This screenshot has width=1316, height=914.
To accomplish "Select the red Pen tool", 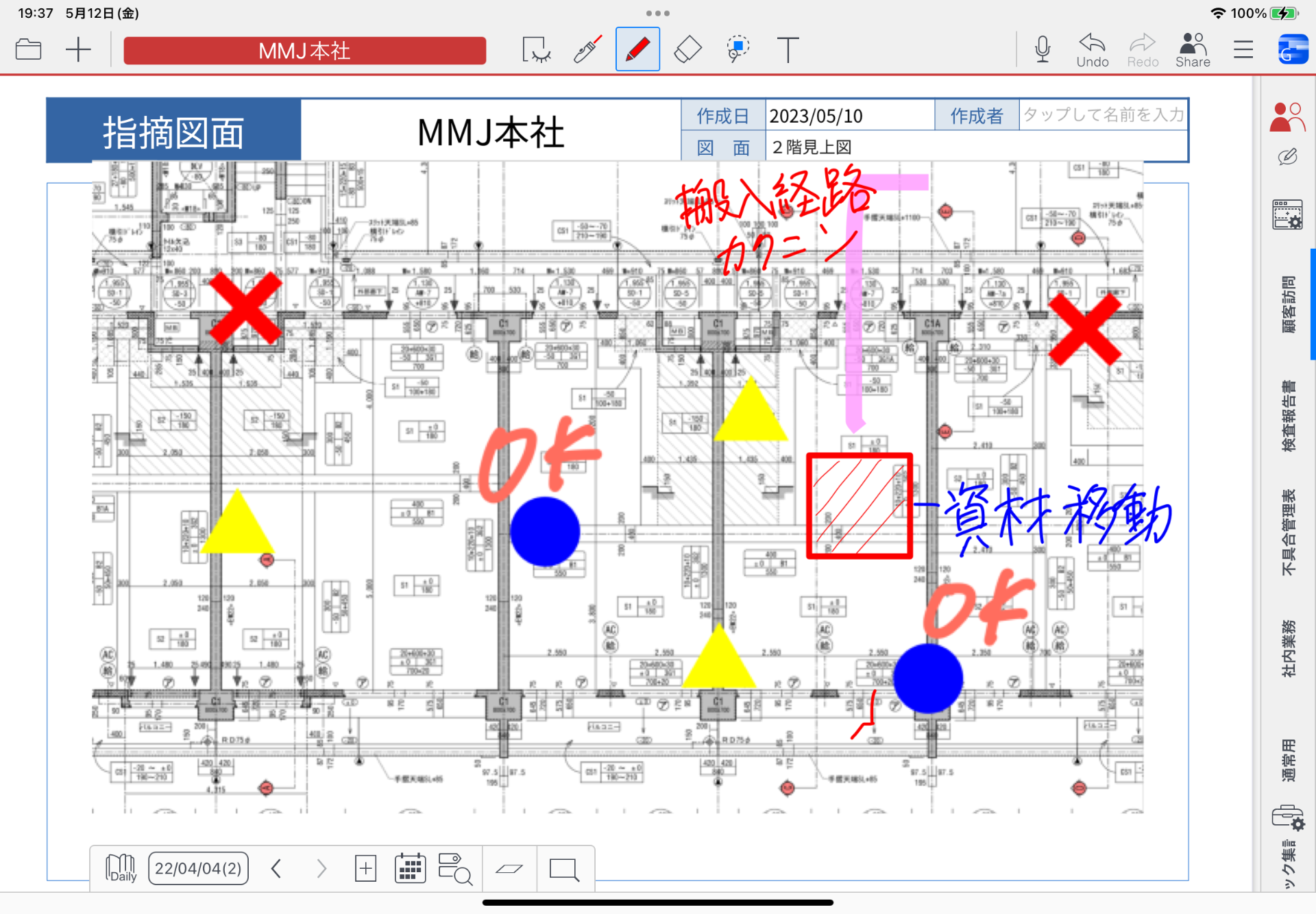I will click(637, 48).
